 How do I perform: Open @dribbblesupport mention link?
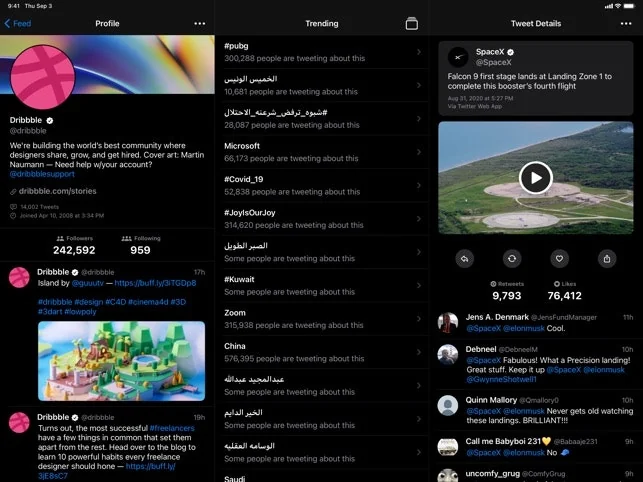click(42, 174)
